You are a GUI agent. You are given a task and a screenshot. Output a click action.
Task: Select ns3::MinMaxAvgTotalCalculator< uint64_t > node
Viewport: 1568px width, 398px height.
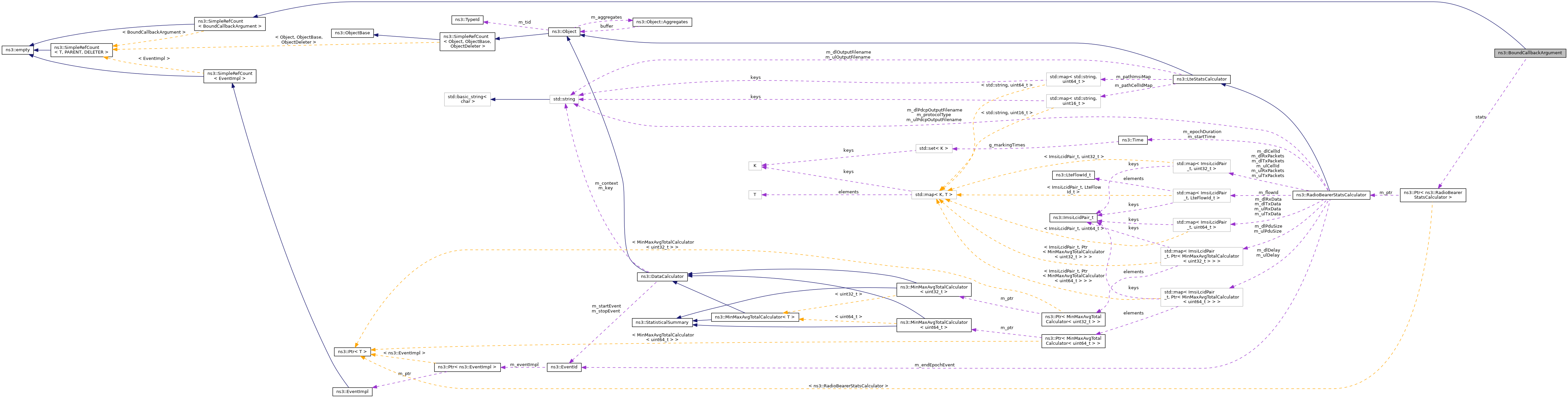[934, 325]
